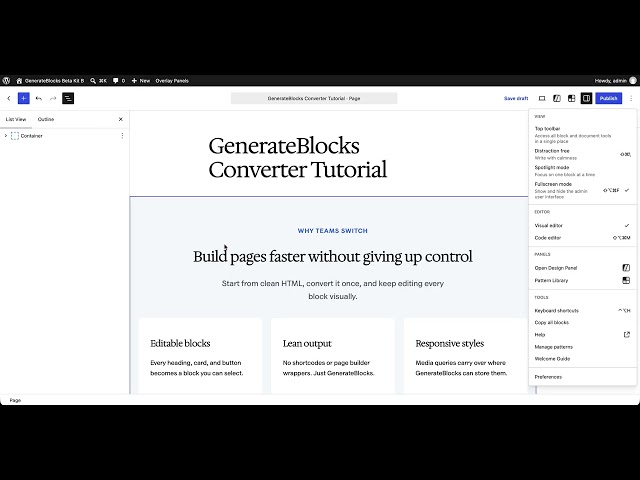The width and height of the screenshot is (640, 480).
Task: Click paragraph starting Start from clean HTML
Action: (333, 290)
